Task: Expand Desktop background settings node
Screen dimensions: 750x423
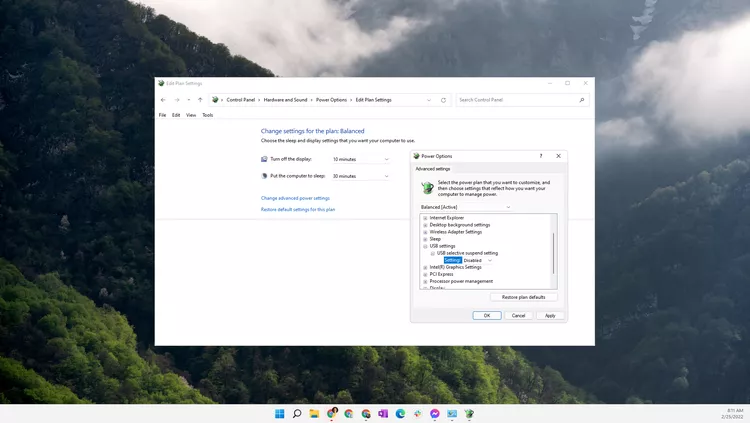Action: point(425,225)
